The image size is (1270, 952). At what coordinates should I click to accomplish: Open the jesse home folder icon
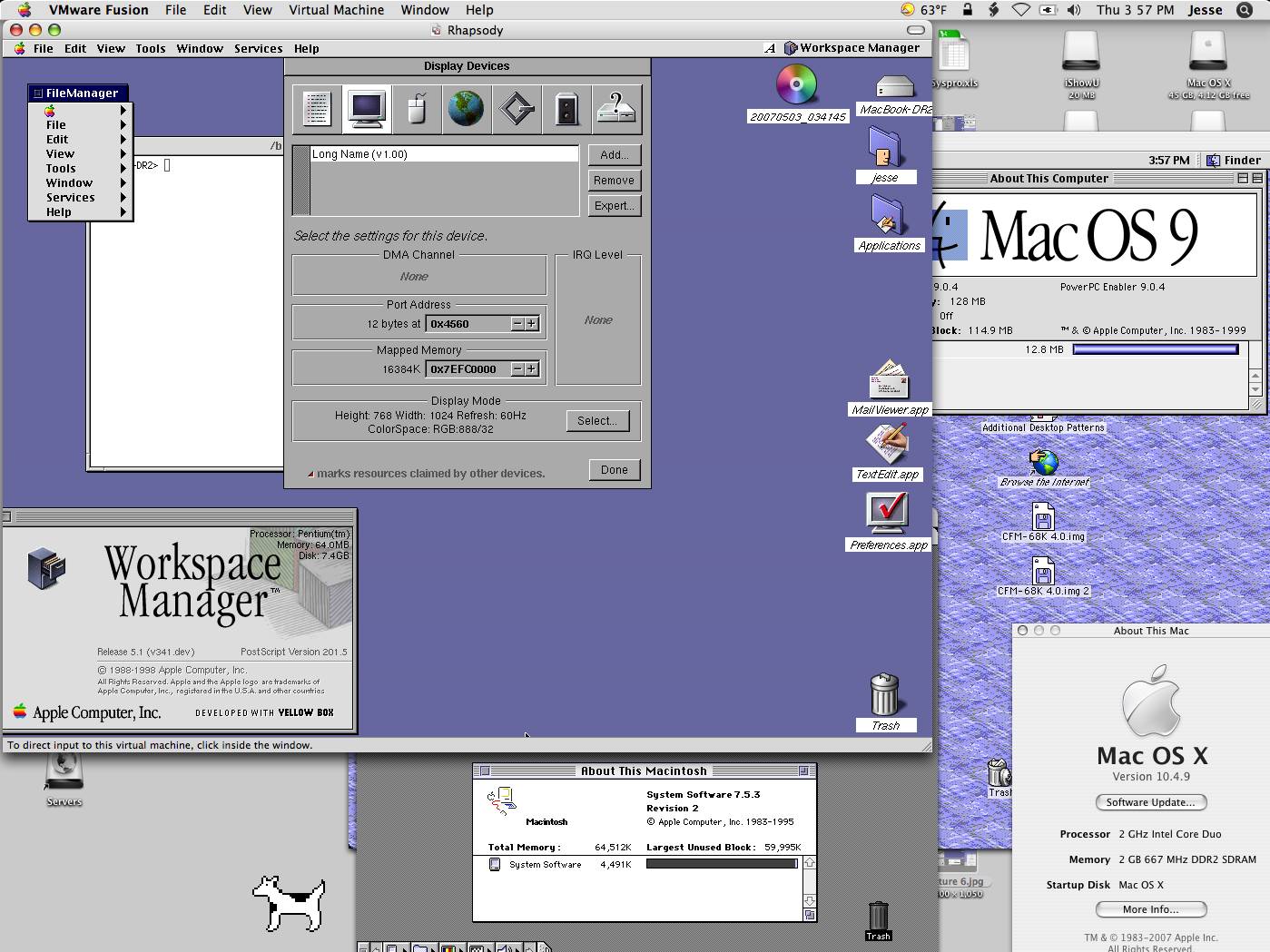pos(884,146)
